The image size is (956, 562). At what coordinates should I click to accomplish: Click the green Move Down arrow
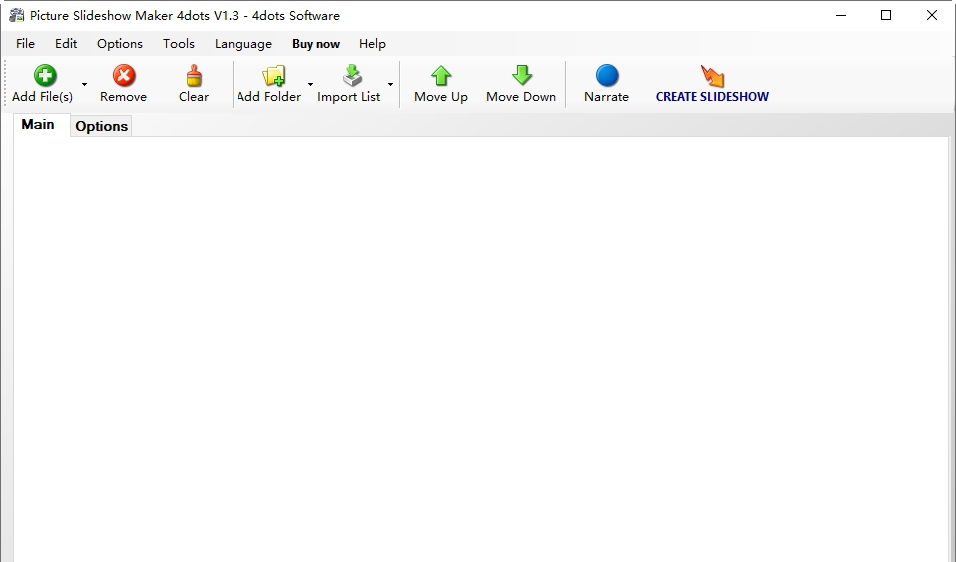(x=521, y=76)
